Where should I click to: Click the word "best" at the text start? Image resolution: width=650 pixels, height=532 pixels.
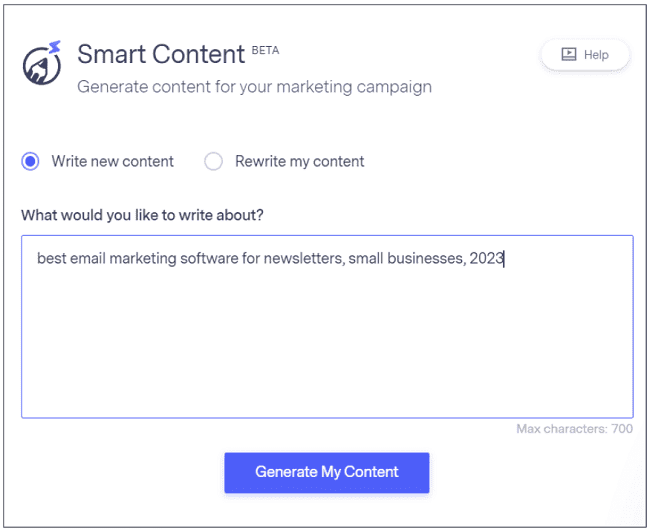[52, 259]
